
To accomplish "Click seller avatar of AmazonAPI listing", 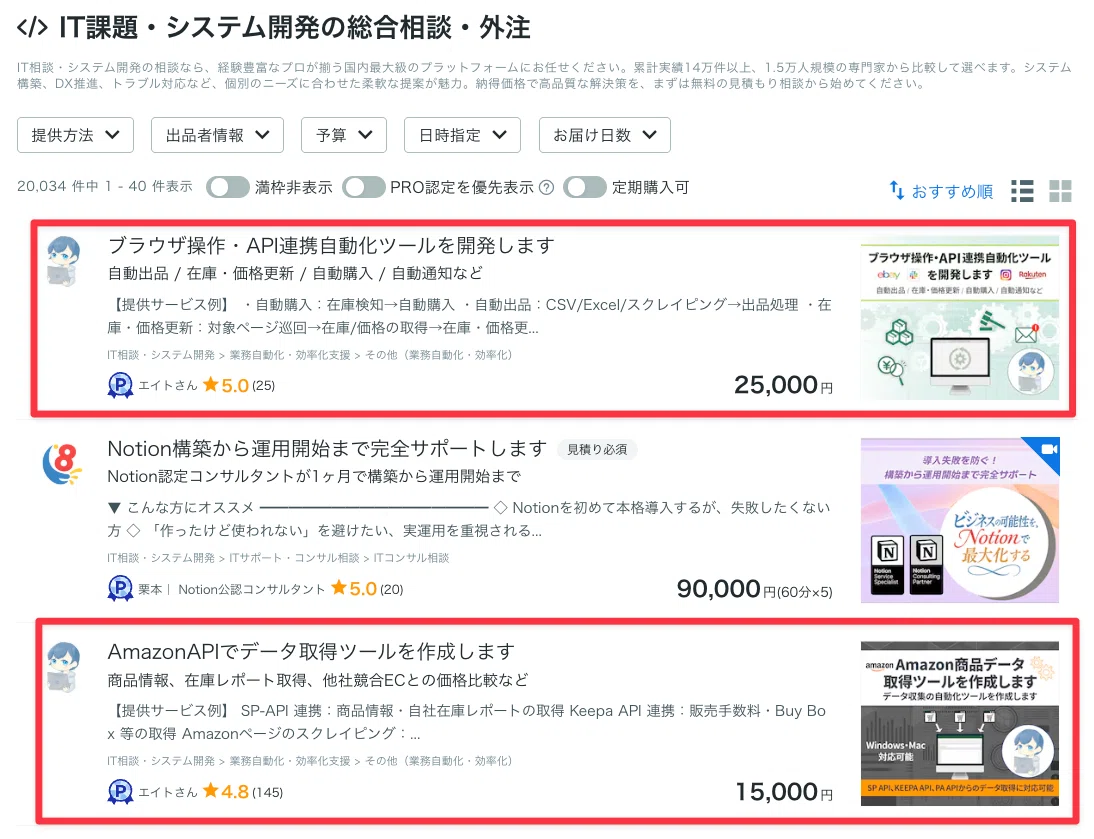I will [63, 667].
